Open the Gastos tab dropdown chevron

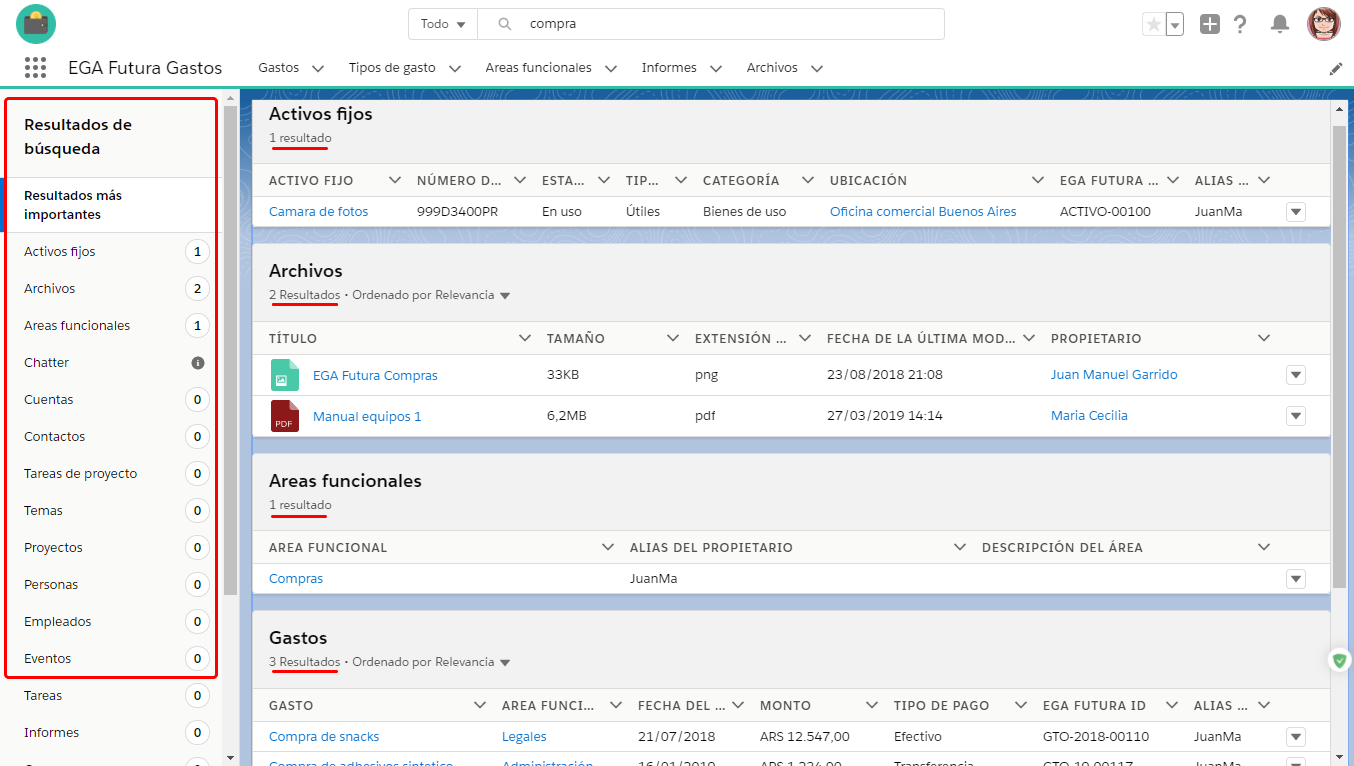[x=318, y=69]
